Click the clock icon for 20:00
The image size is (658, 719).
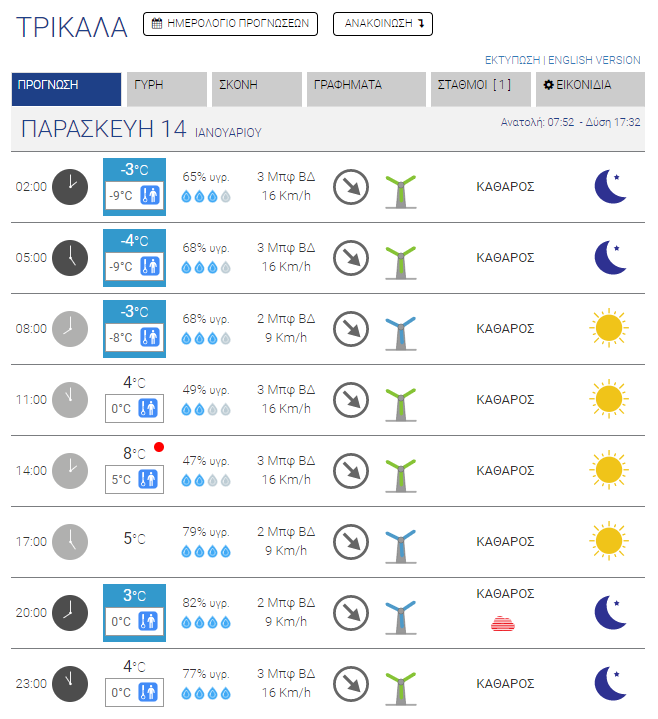click(x=70, y=612)
